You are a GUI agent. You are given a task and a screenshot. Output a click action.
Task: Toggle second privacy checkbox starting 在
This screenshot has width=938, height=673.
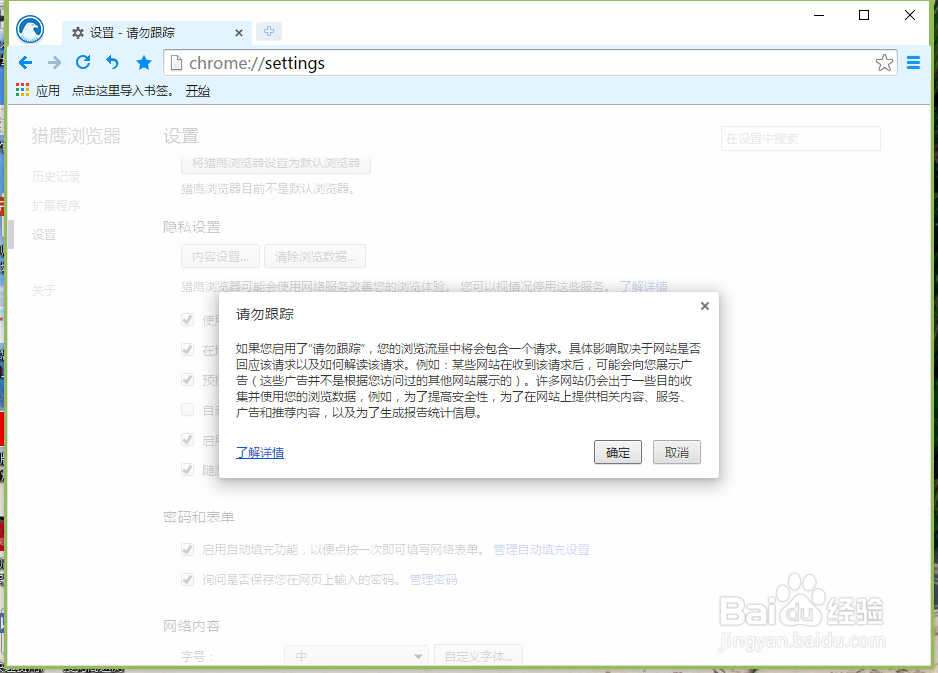point(187,350)
